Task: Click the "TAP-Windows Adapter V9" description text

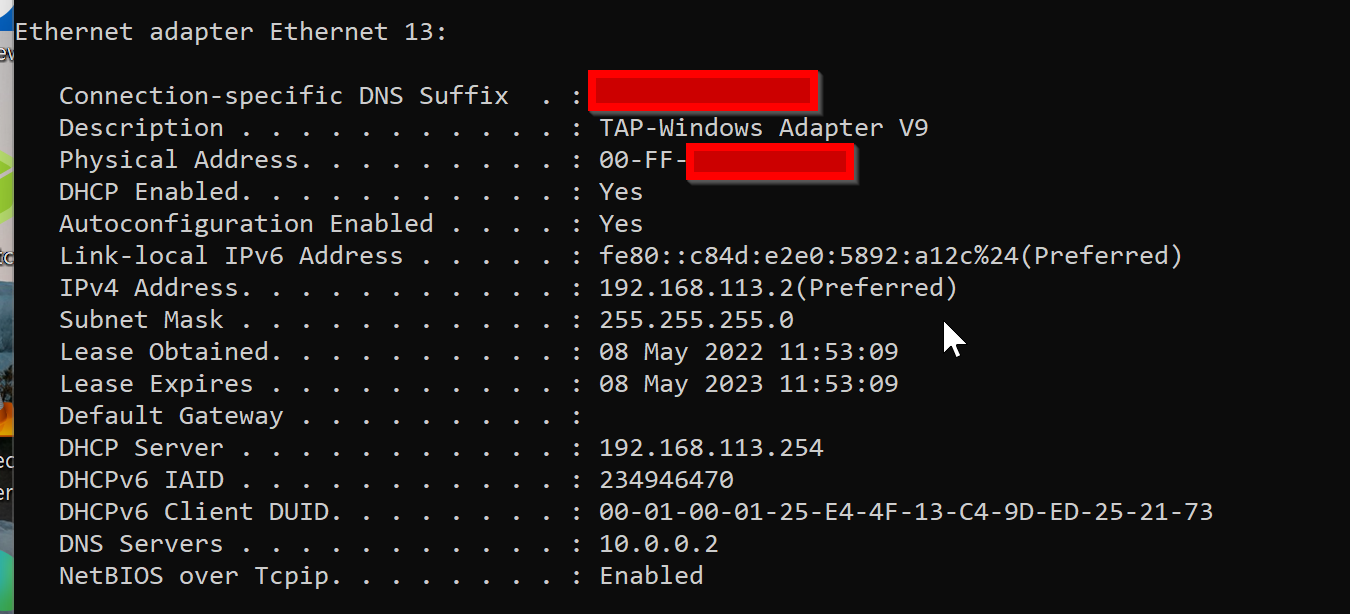Action: point(763,128)
